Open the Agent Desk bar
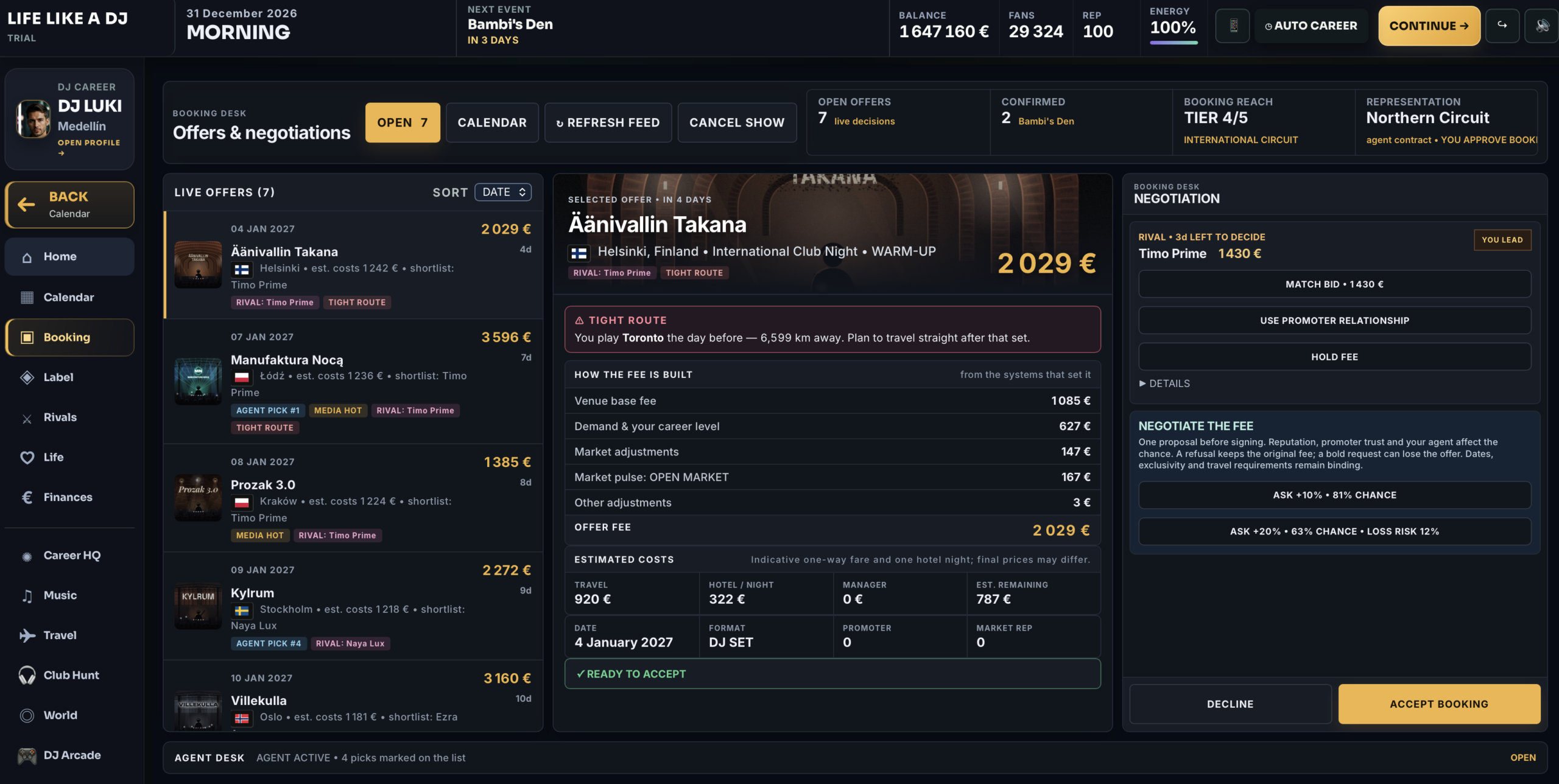This screenshot has height=784, width=1559. pyautogui.click(x=855, y=758)
